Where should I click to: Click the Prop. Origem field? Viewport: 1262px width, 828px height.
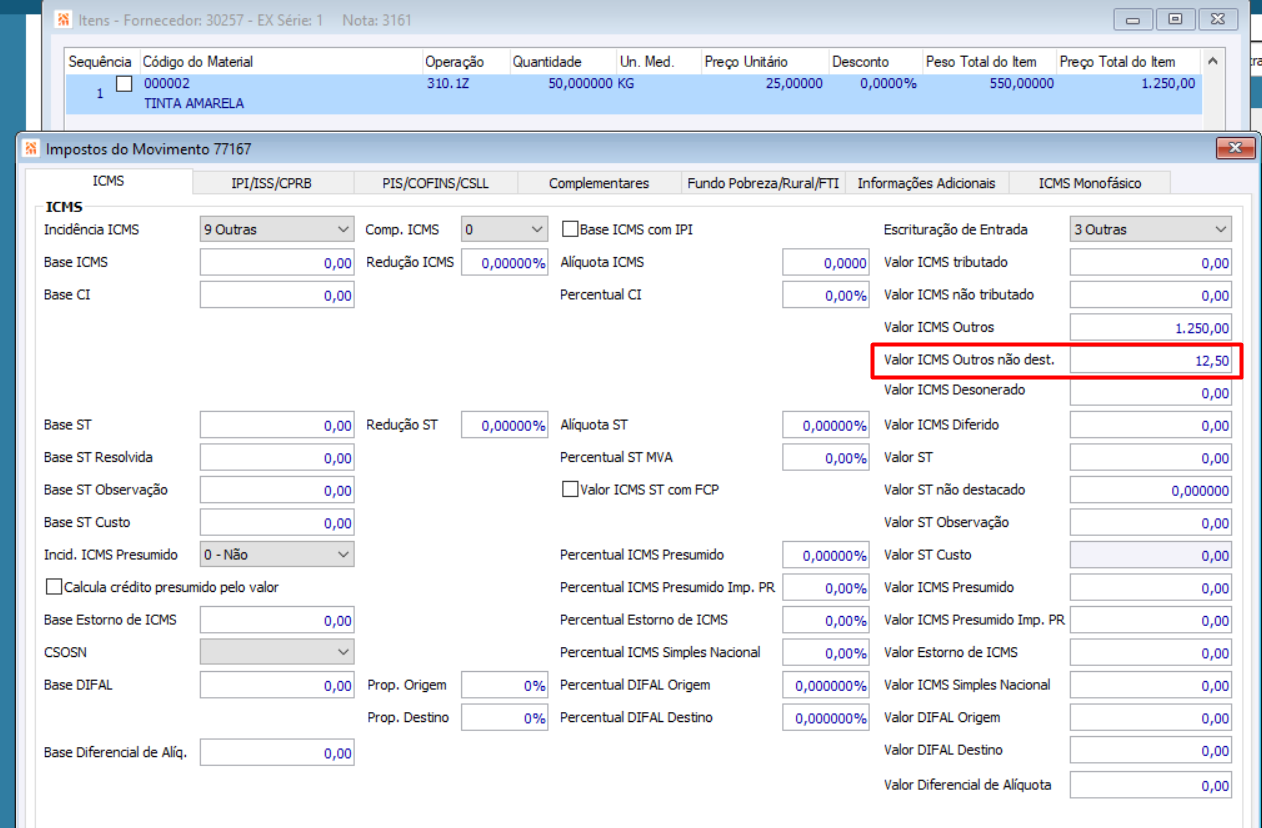(504, 685)
